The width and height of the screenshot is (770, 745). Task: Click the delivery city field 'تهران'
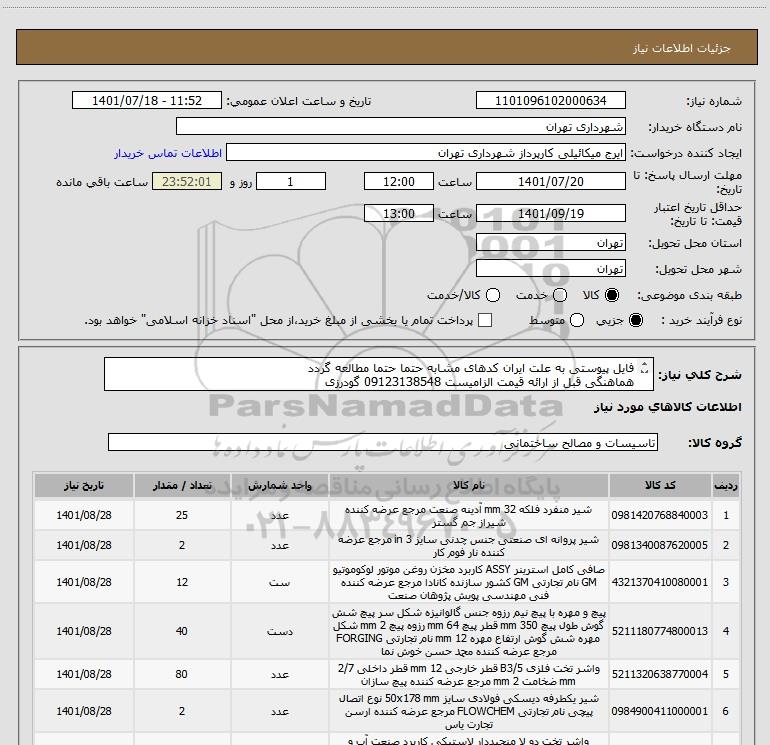pos(550,269)
